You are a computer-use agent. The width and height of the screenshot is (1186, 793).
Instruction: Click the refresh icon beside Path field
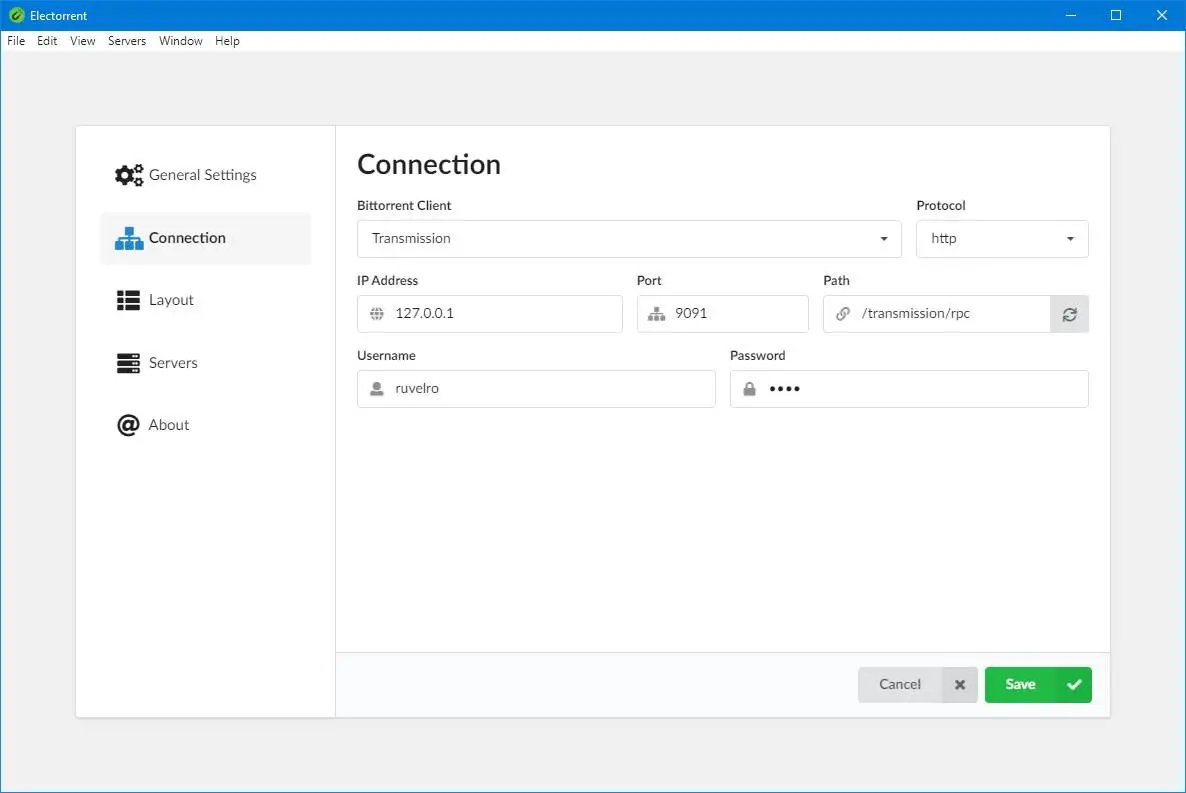coord(1070,314)
